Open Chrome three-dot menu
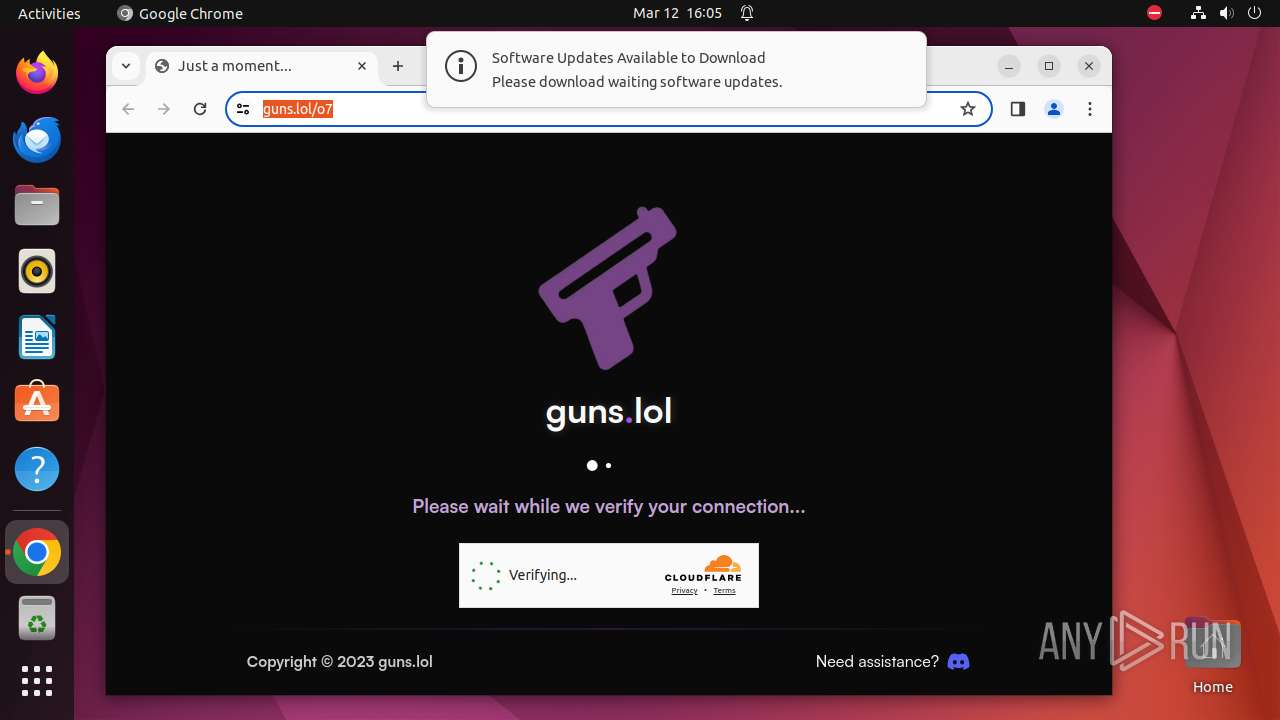 pyautogui.click(x=1090, y=109)
